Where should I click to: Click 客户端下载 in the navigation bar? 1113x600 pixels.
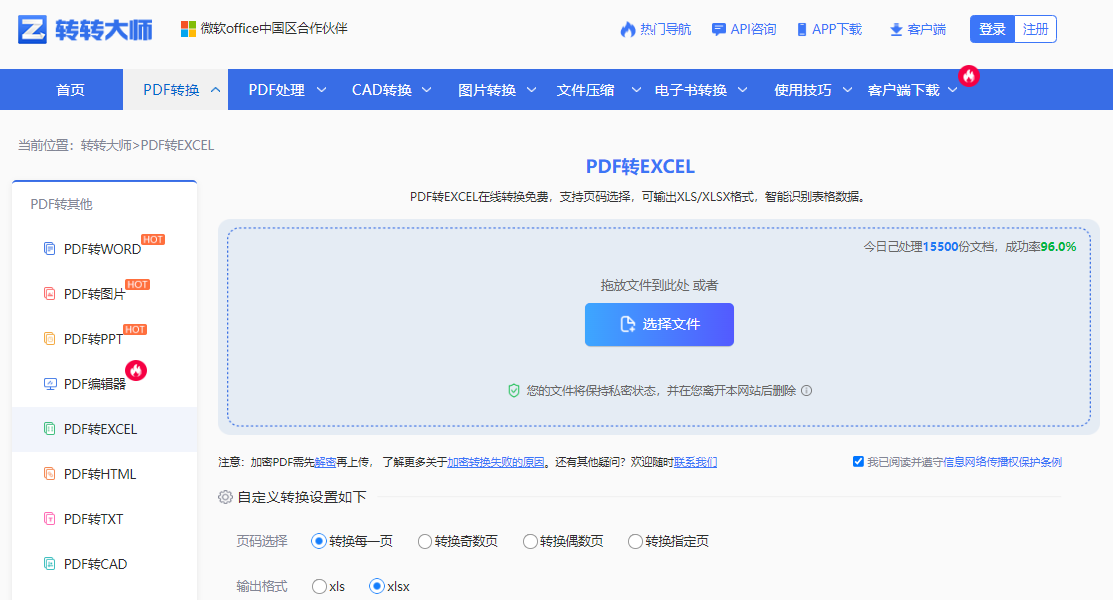(x=904, y=90)
